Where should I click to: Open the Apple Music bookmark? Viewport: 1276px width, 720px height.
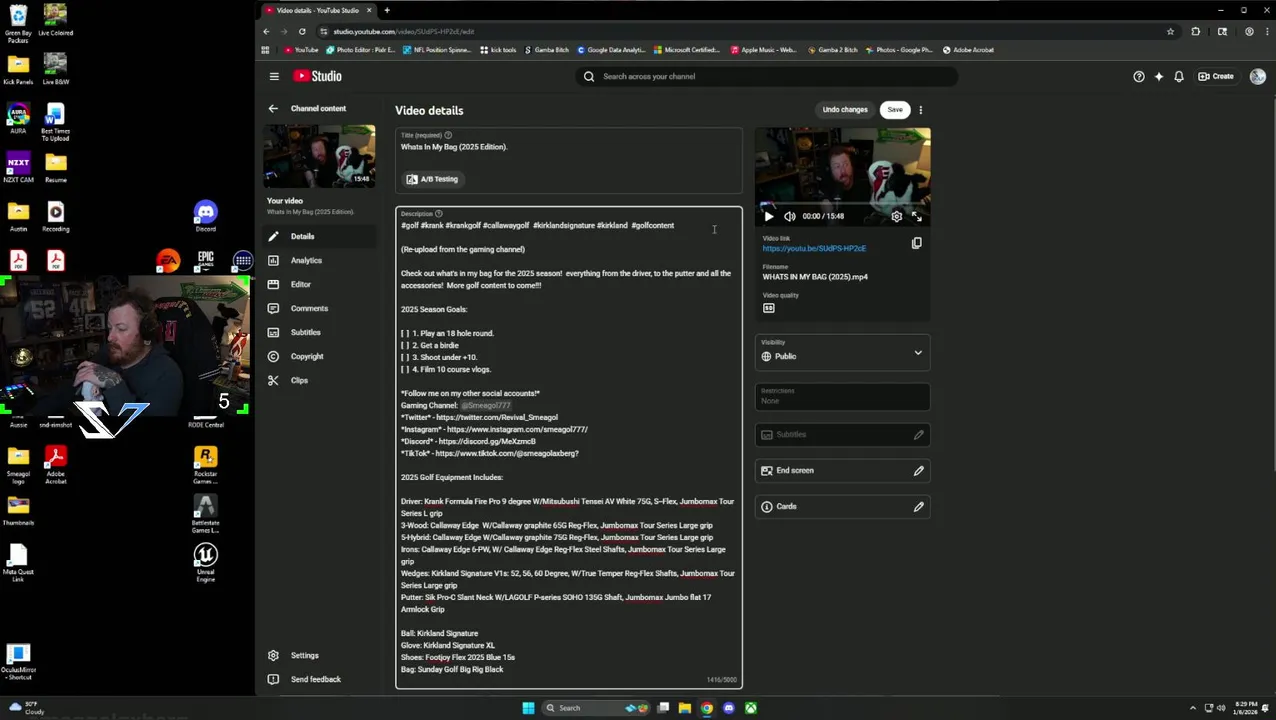tap(764, 50)
